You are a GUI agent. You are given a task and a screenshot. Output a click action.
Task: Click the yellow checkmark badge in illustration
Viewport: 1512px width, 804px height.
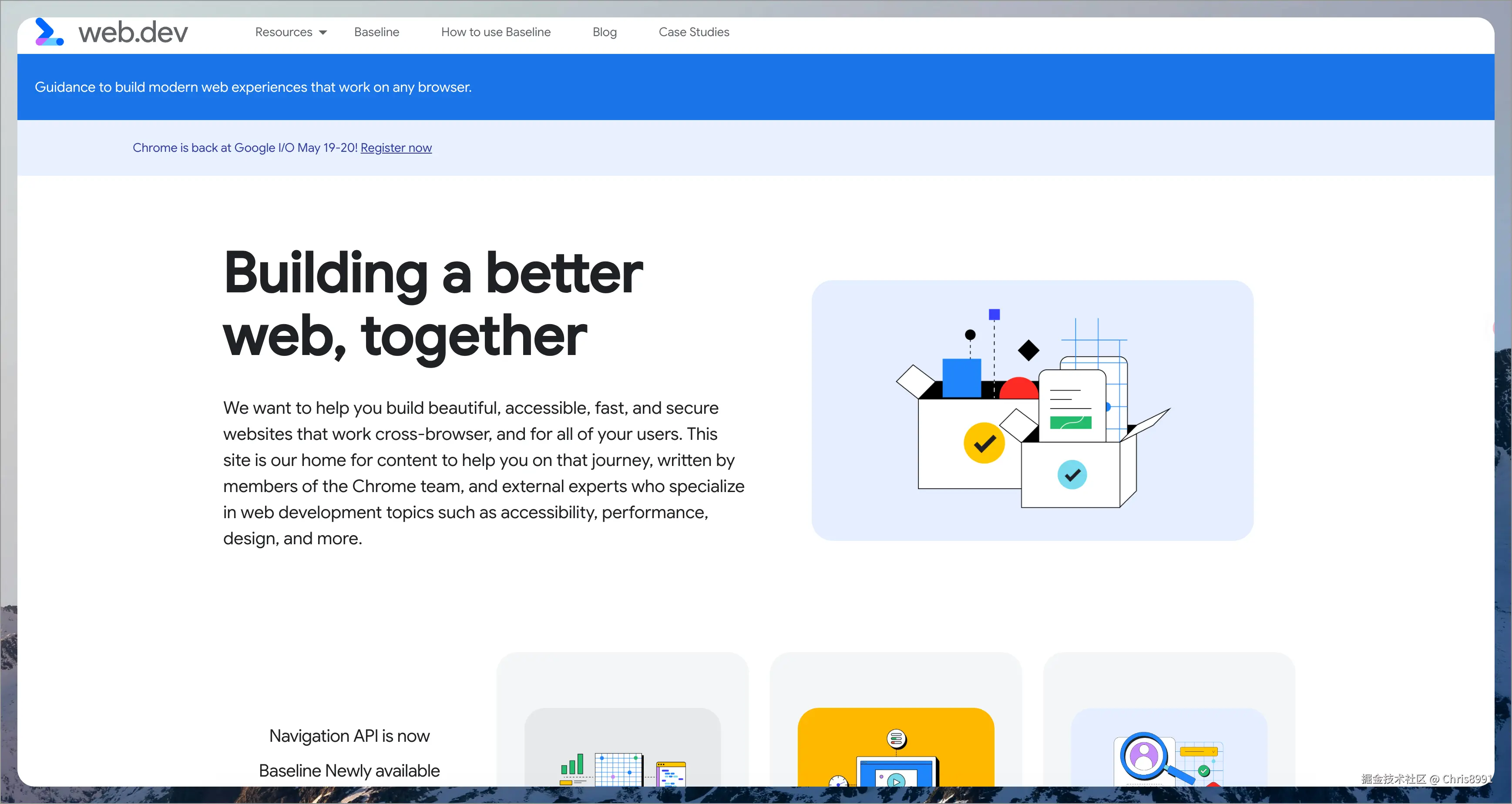(x=984, y=443)
